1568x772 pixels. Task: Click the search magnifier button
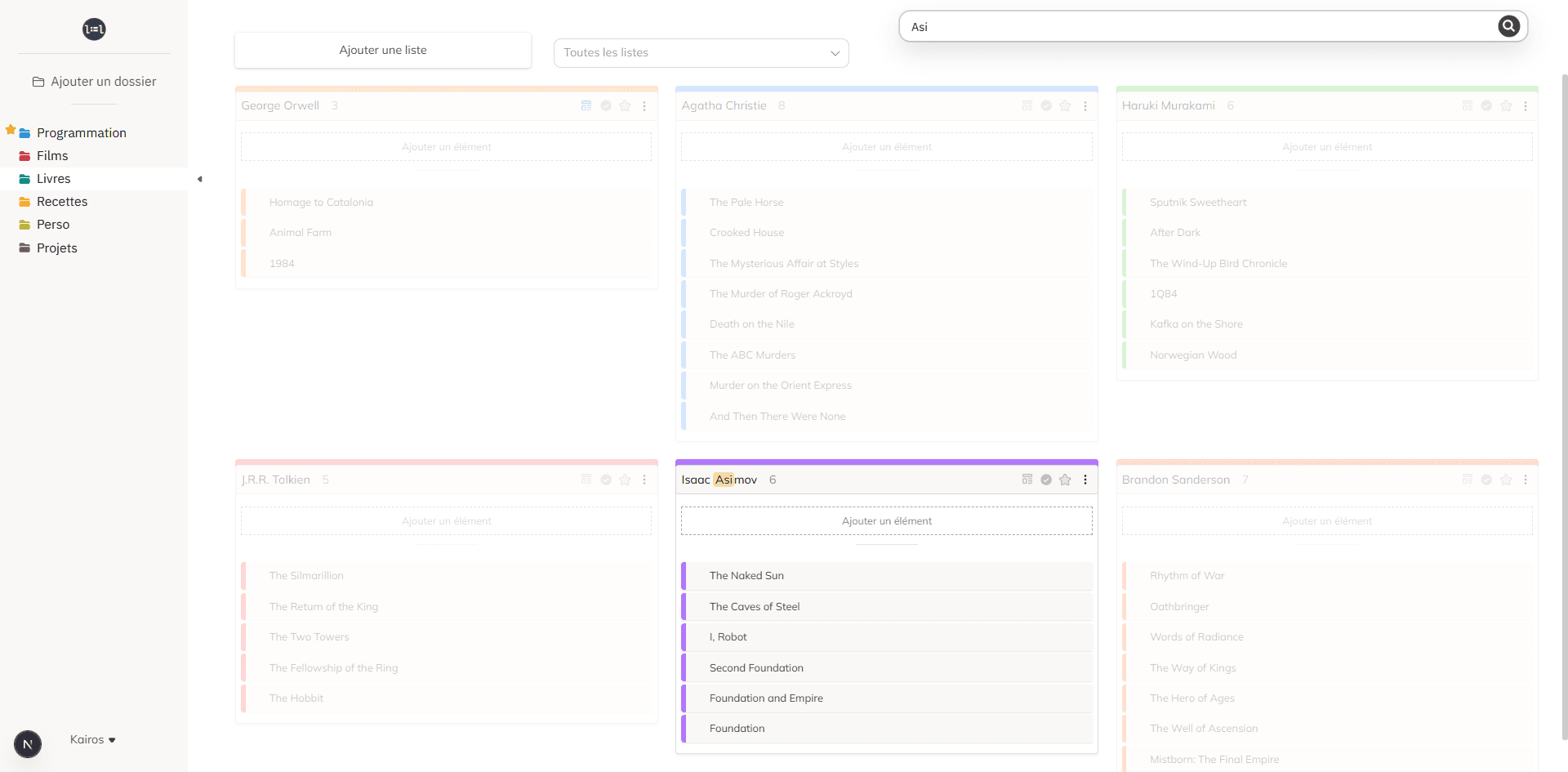tap(1509, 26)
